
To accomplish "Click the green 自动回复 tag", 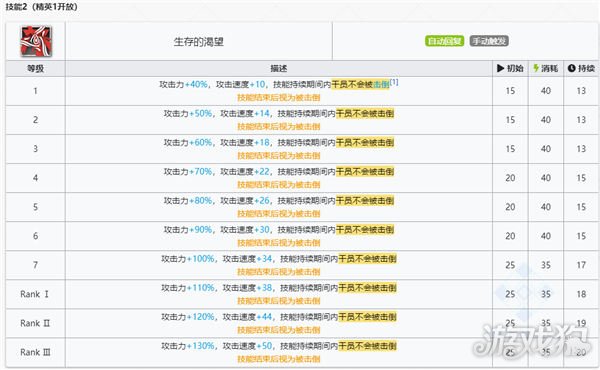I will pos(445,41).
